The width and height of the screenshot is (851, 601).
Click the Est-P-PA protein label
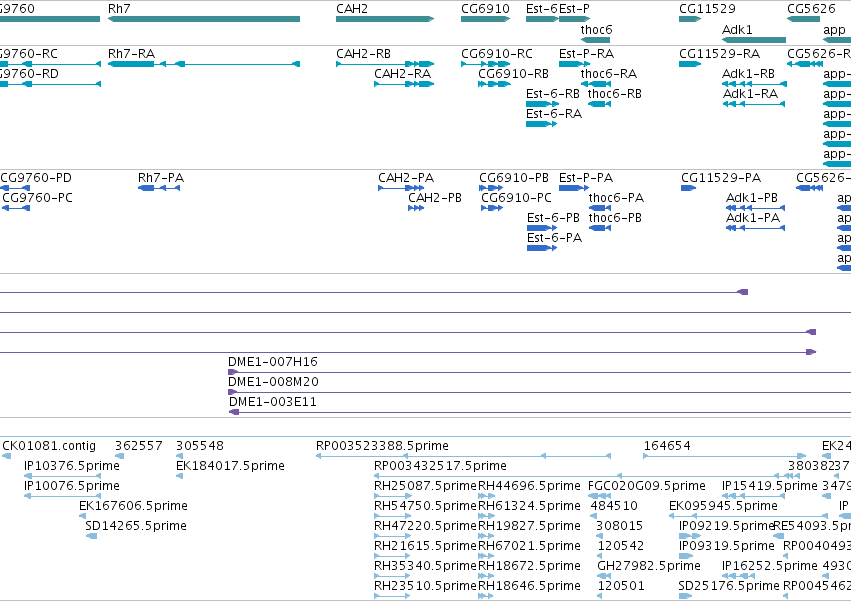pyautogui.click(x=586, y=178)
